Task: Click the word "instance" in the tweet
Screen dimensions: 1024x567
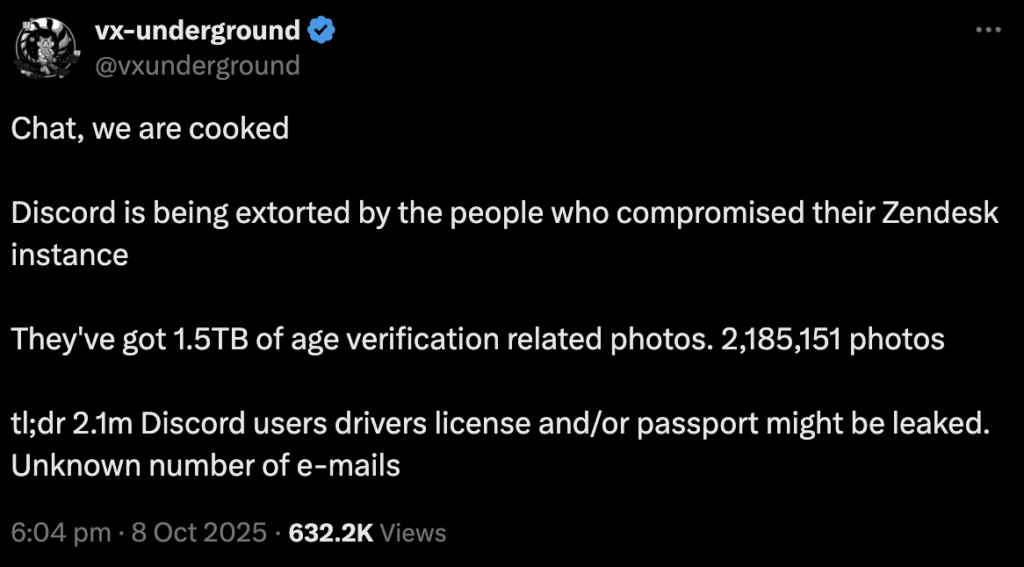Action: [x=70, y=254]
